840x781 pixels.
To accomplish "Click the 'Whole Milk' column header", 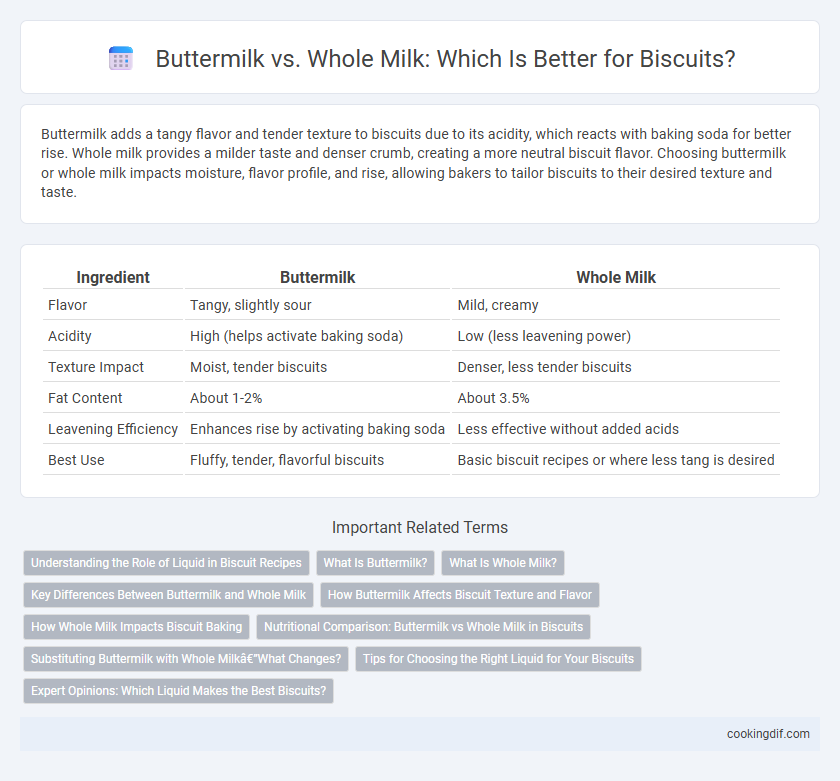I will 616,277.
